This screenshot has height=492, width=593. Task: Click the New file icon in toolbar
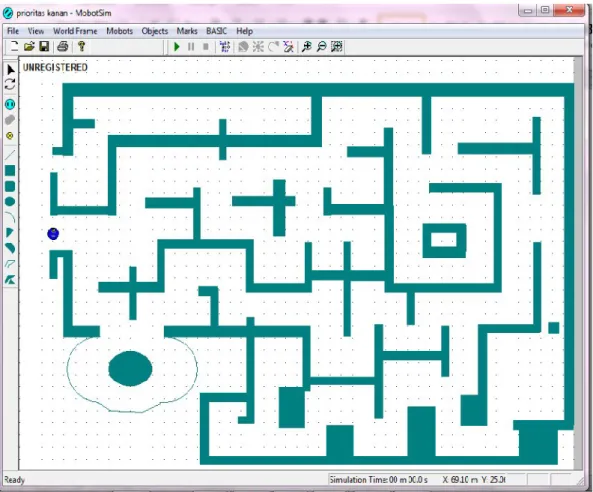pyautogui.click(x=14, y=47)
